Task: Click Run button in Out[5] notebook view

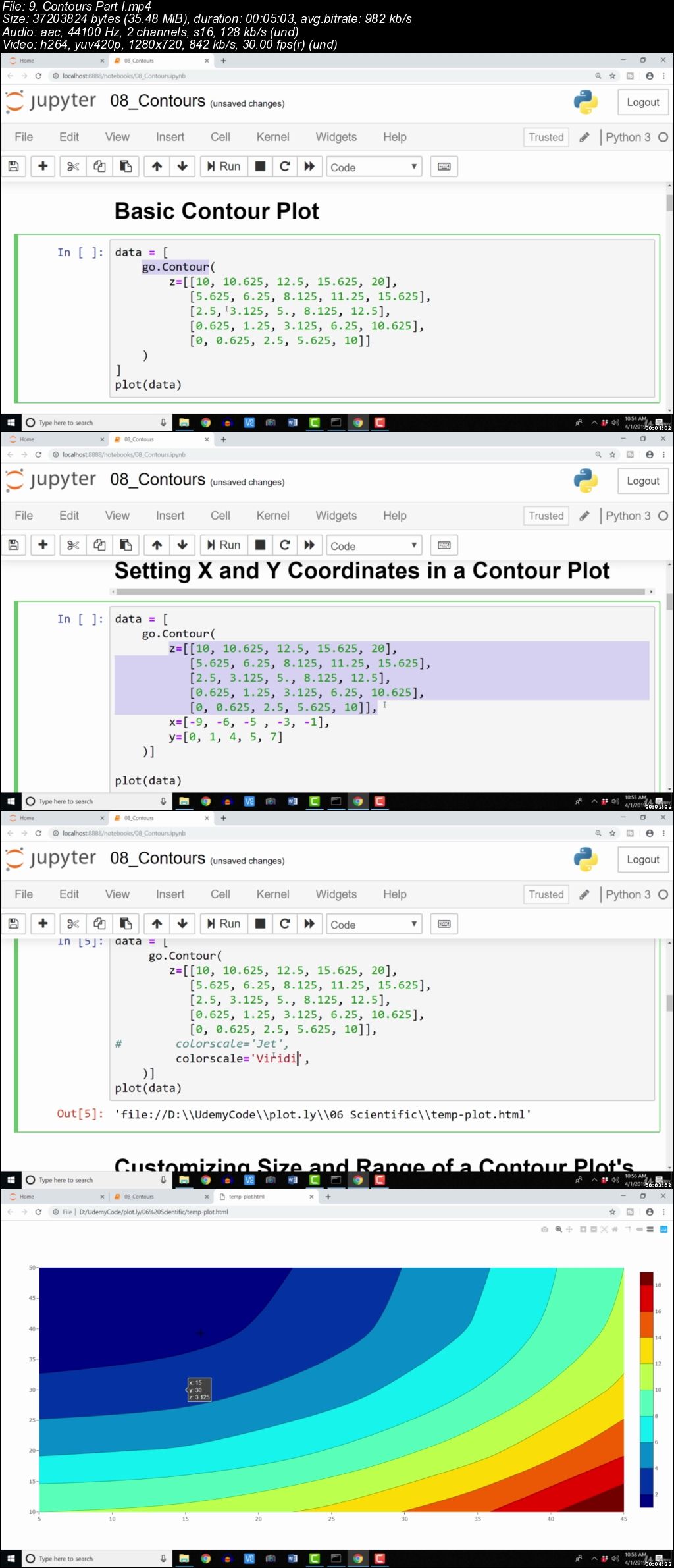Action: (x=224, y=924)
